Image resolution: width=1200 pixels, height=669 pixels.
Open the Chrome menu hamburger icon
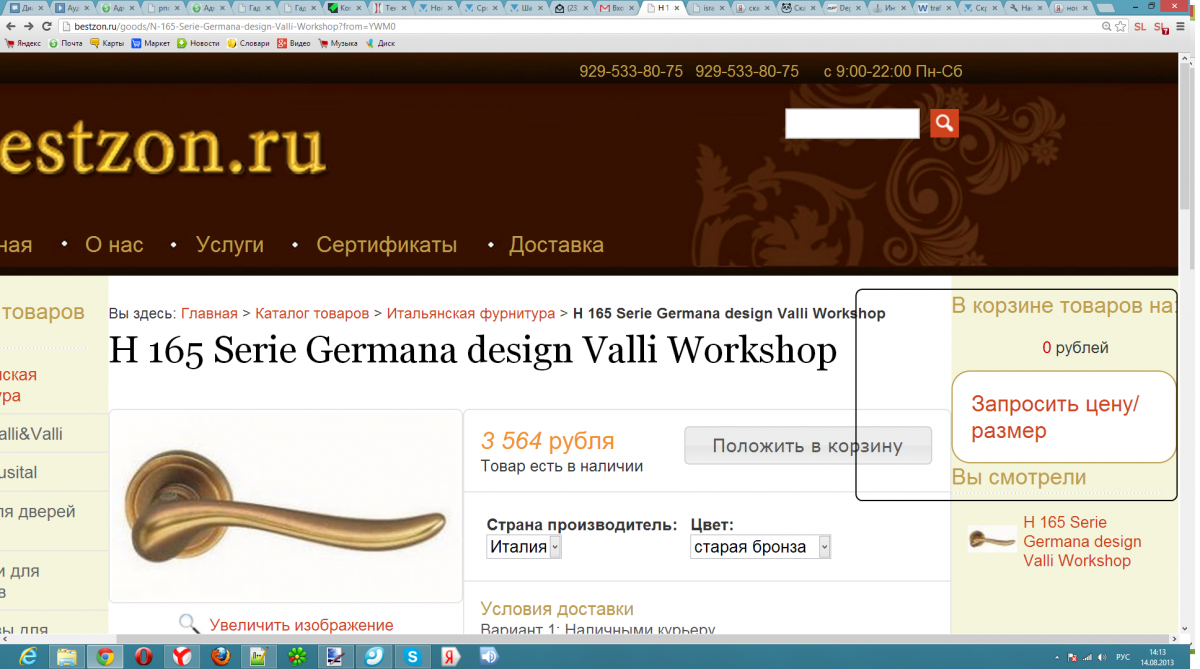coord(1183,27)
